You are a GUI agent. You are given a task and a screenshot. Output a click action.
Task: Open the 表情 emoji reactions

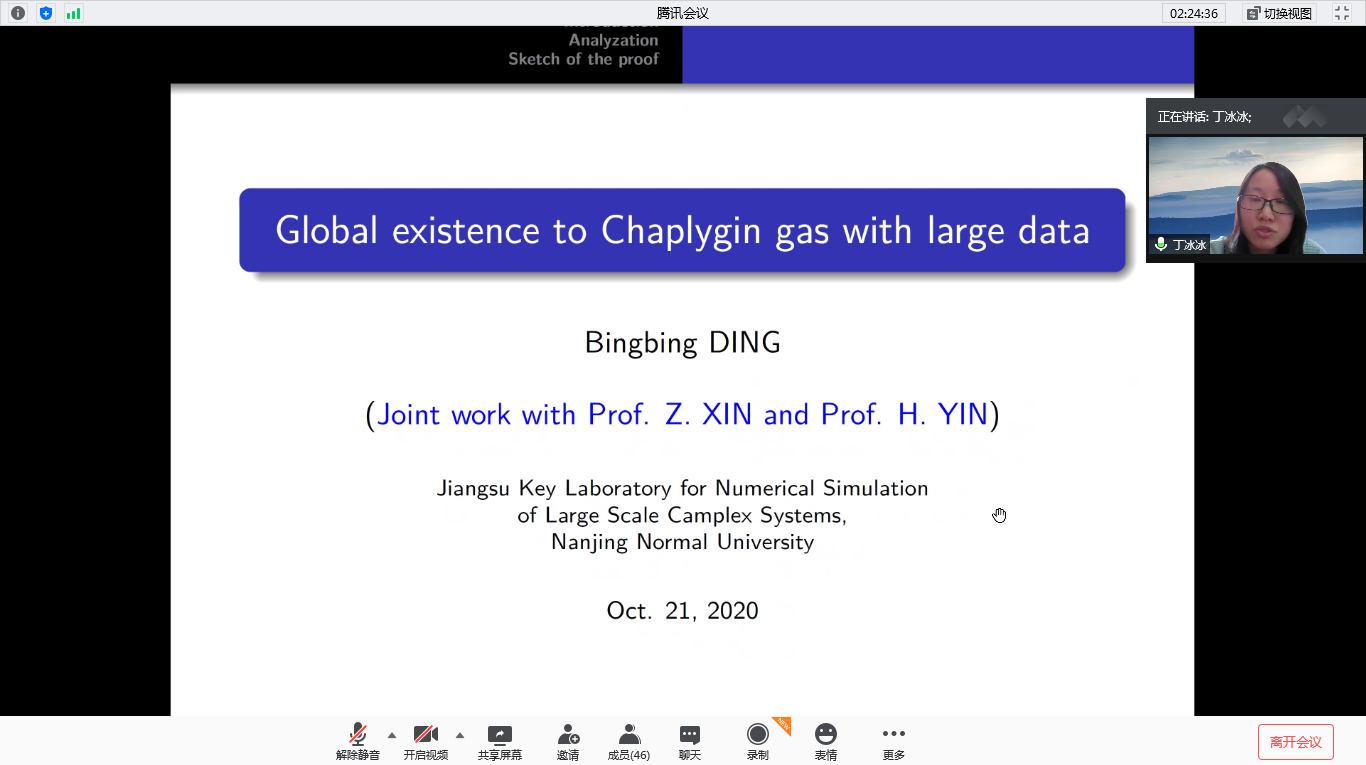[825, 735]
